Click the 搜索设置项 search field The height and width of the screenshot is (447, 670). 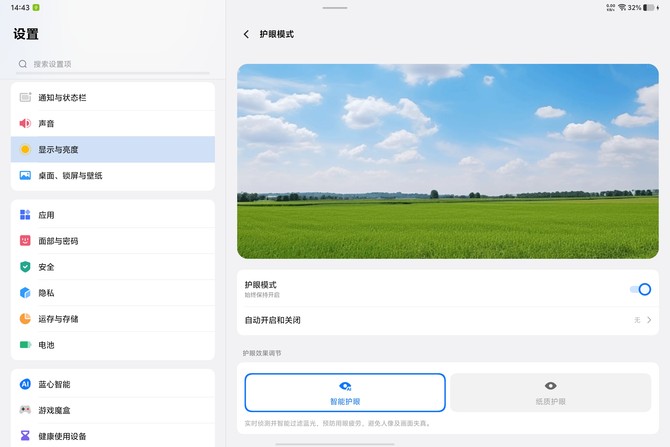pyautogui.click(x=113, y=64)
